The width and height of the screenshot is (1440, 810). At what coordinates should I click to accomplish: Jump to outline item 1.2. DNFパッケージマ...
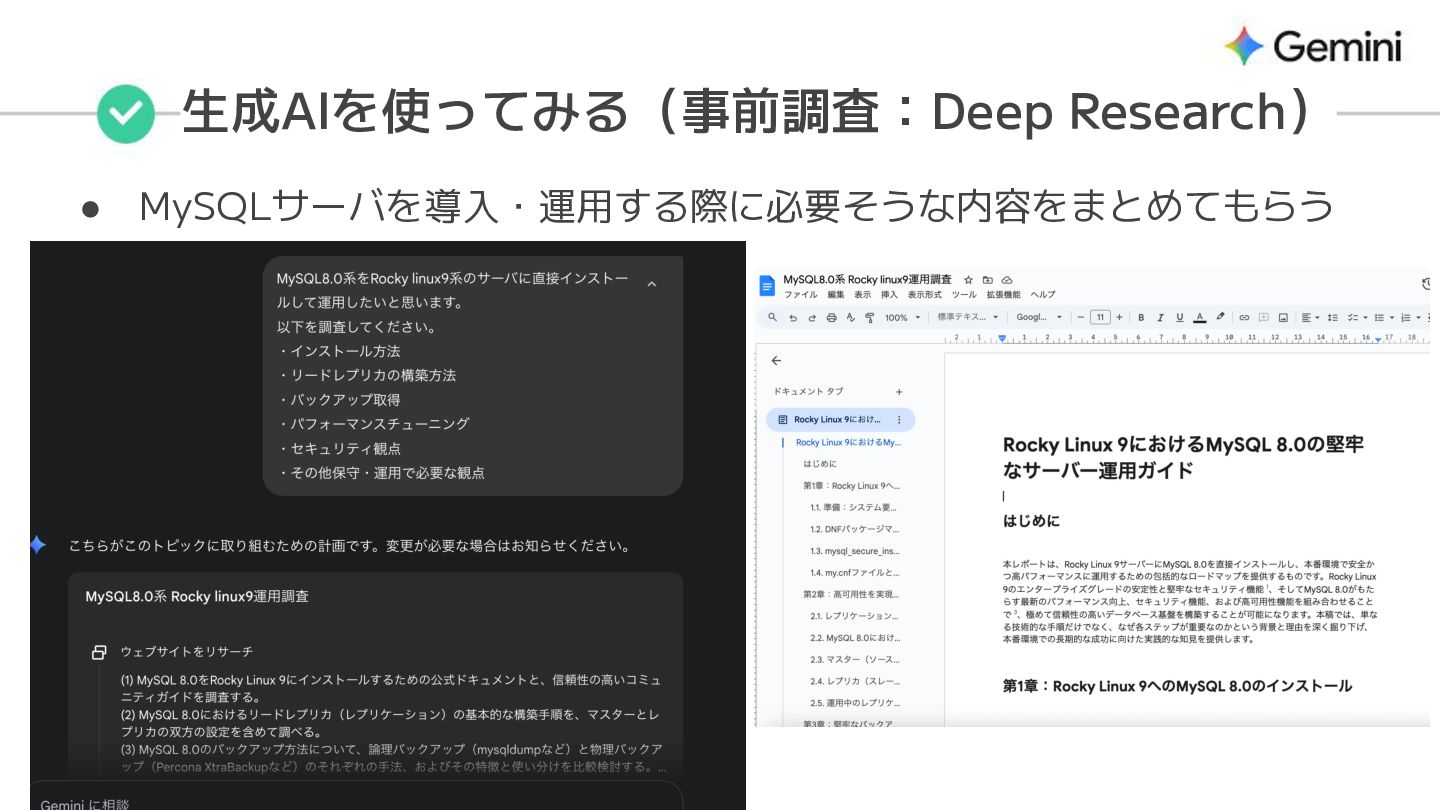tap(855, 529)
